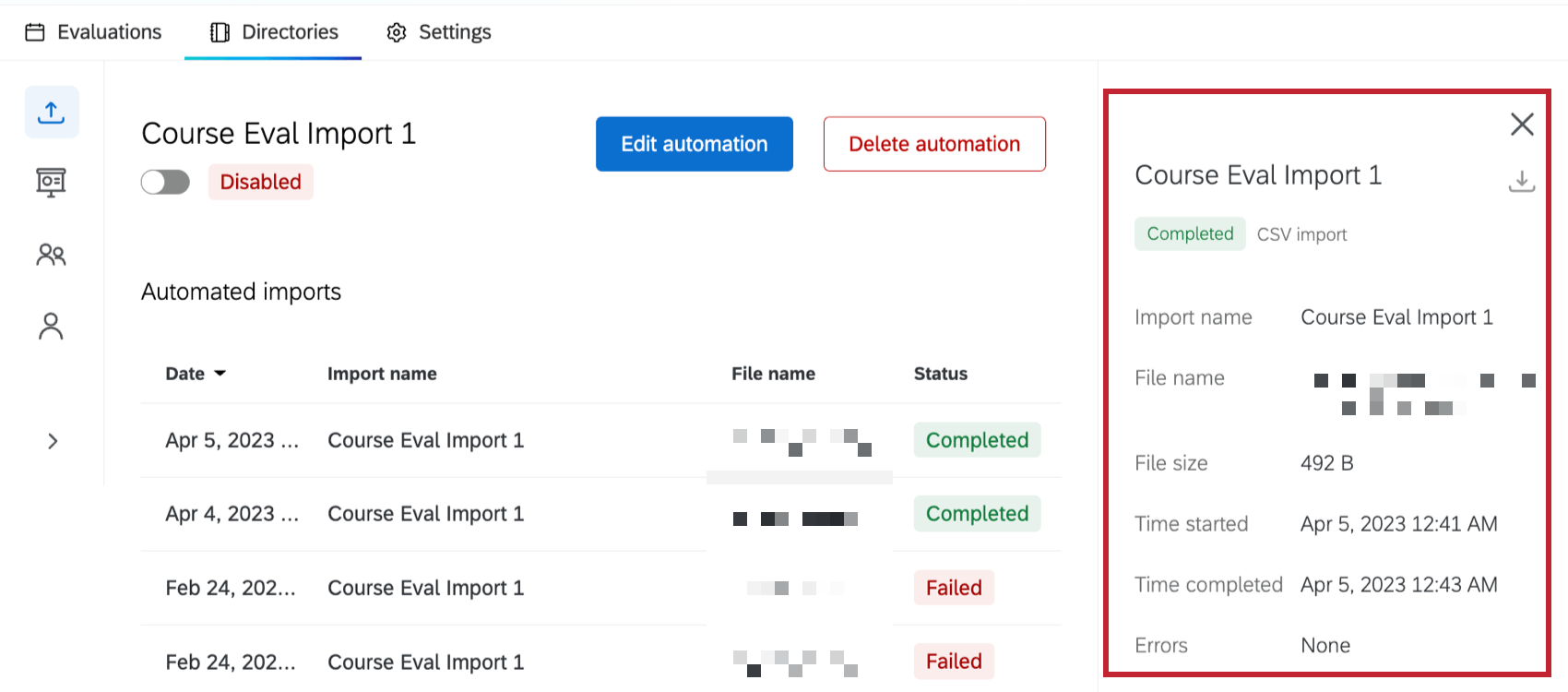1568x692 pixels.
Task: Select the groups icon in the sidebar
Action: point(51,254)
